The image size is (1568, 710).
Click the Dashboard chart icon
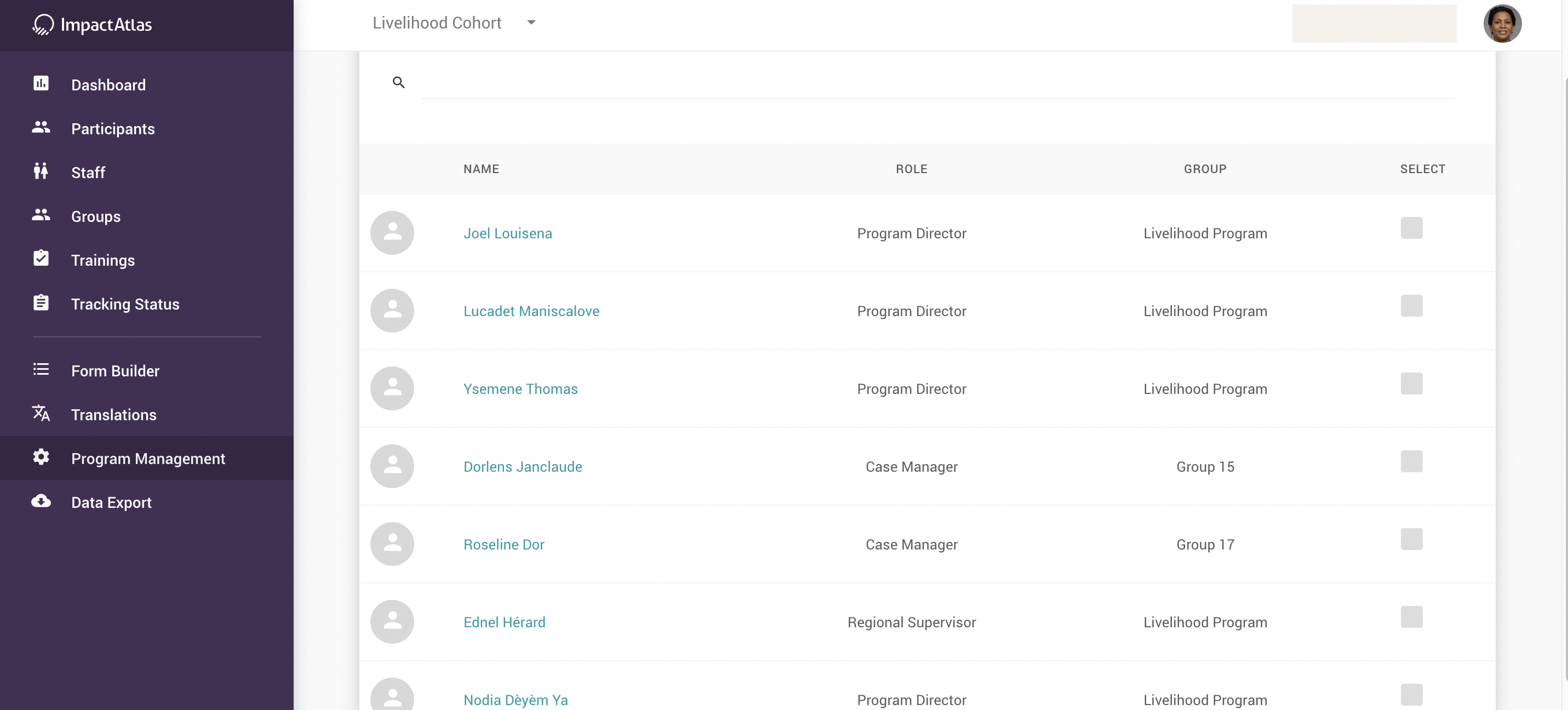pos(41,83)
